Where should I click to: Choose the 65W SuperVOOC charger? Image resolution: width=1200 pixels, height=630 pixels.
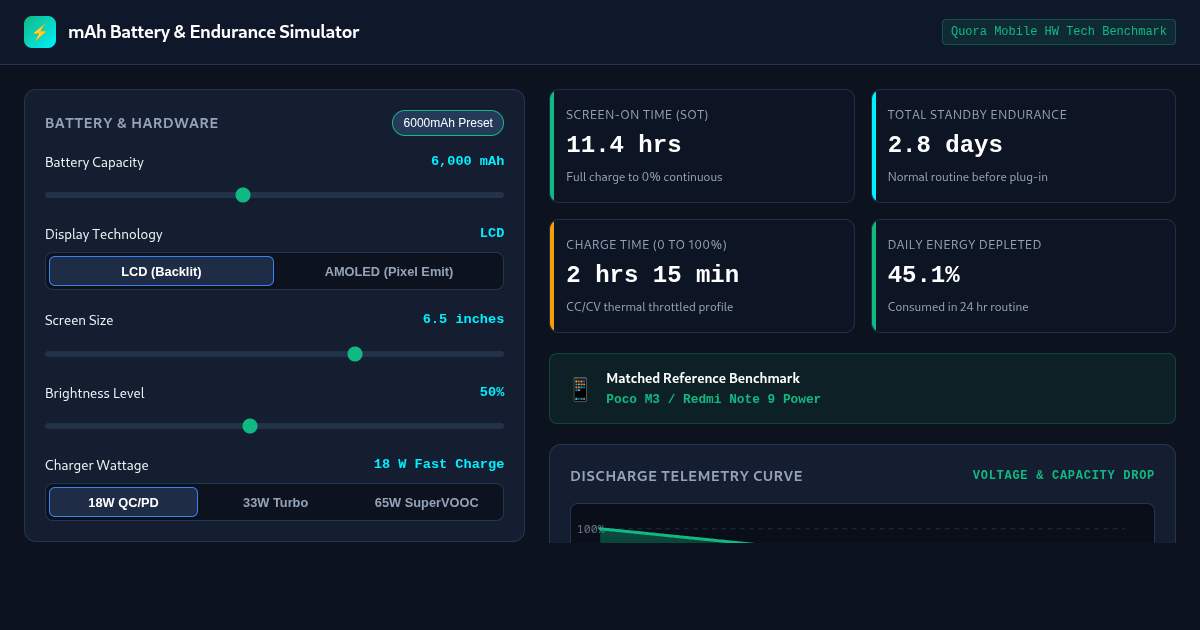coord(426,502)
